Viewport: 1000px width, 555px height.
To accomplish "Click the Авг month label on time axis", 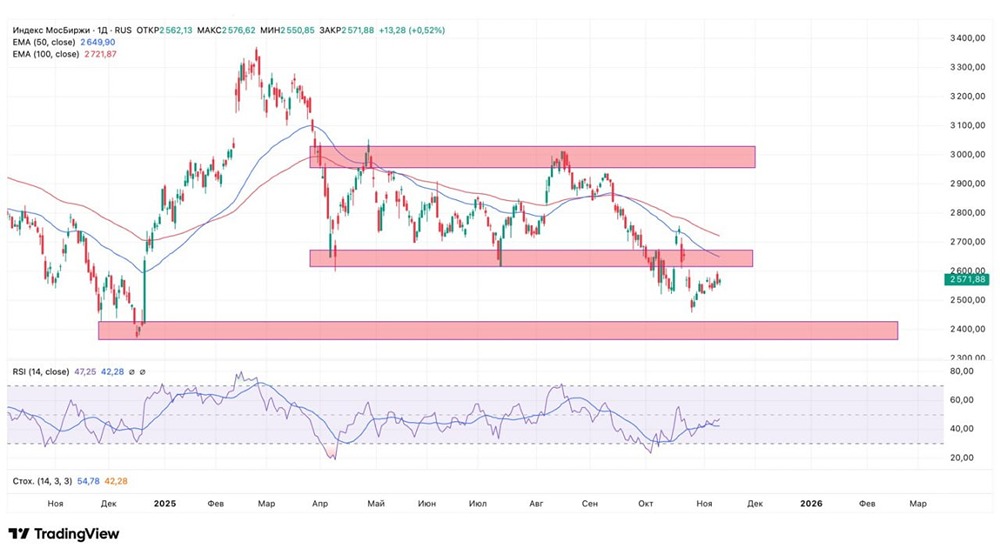I will pos(536,503).
